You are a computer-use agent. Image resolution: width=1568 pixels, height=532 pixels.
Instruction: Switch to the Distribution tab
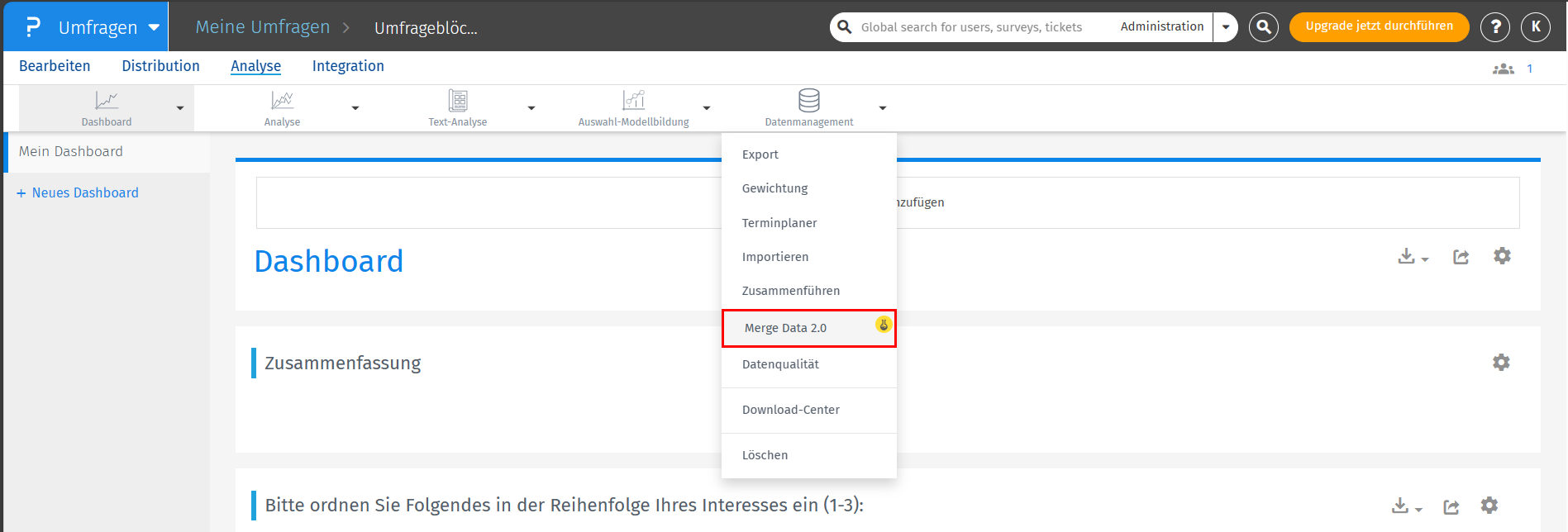click(x=160, y=66)
